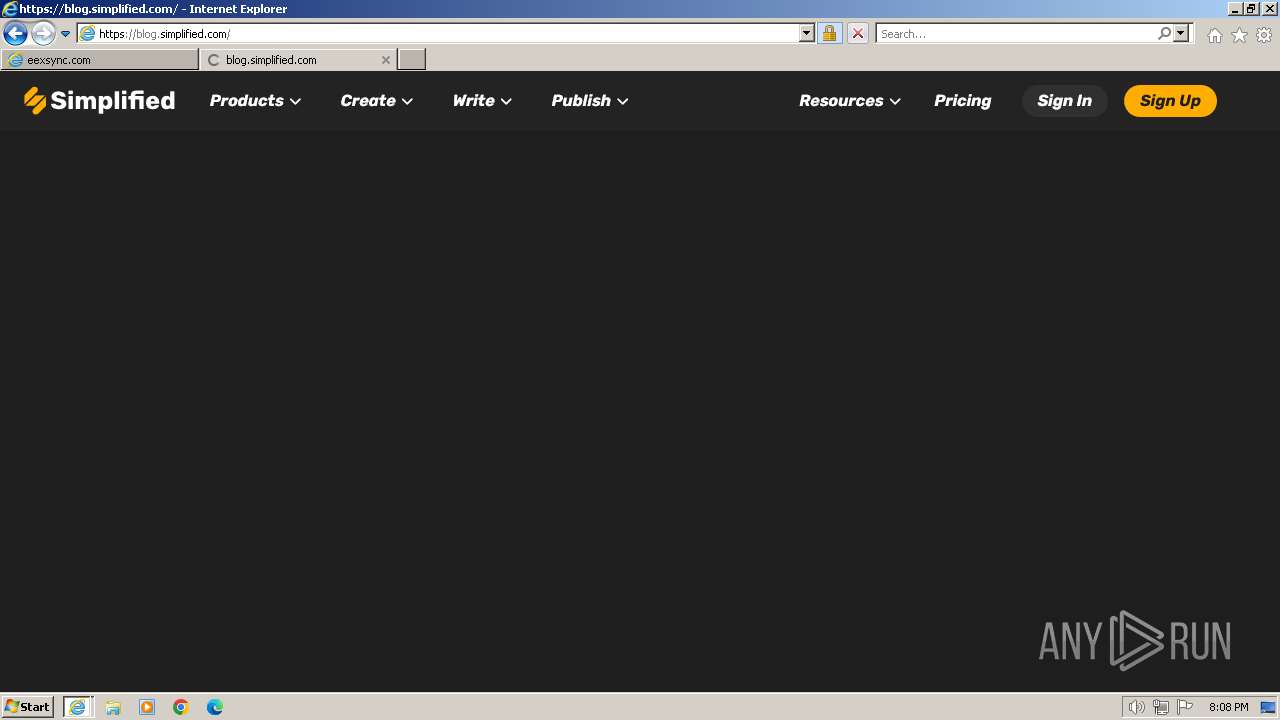The width and height of the screenshot is (1280, 720).
Task: Restore down the Internet Explorer window
Action: [1251, 8]
